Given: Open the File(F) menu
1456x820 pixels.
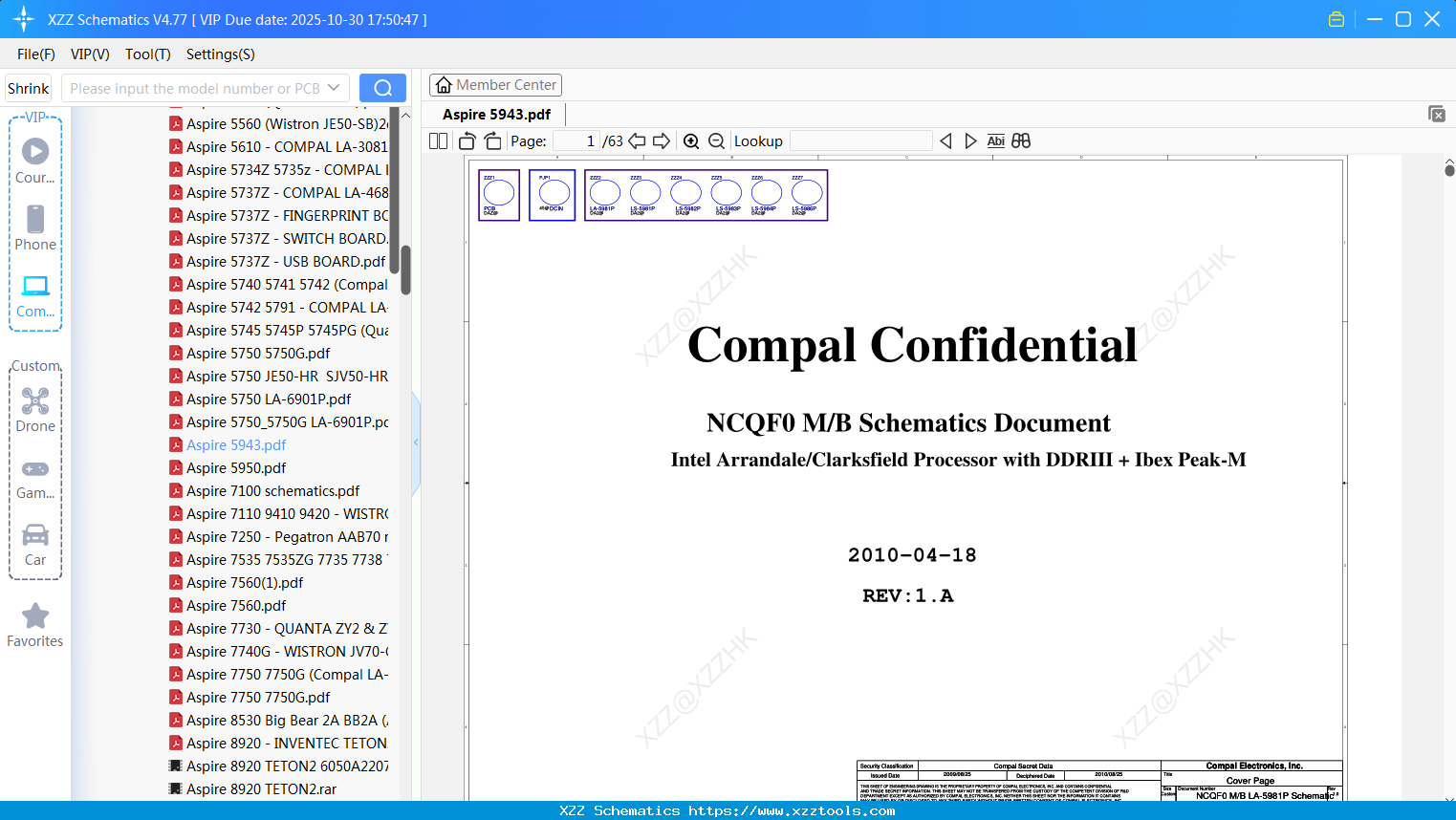Looking at the screenshot, I should [36, 54].
